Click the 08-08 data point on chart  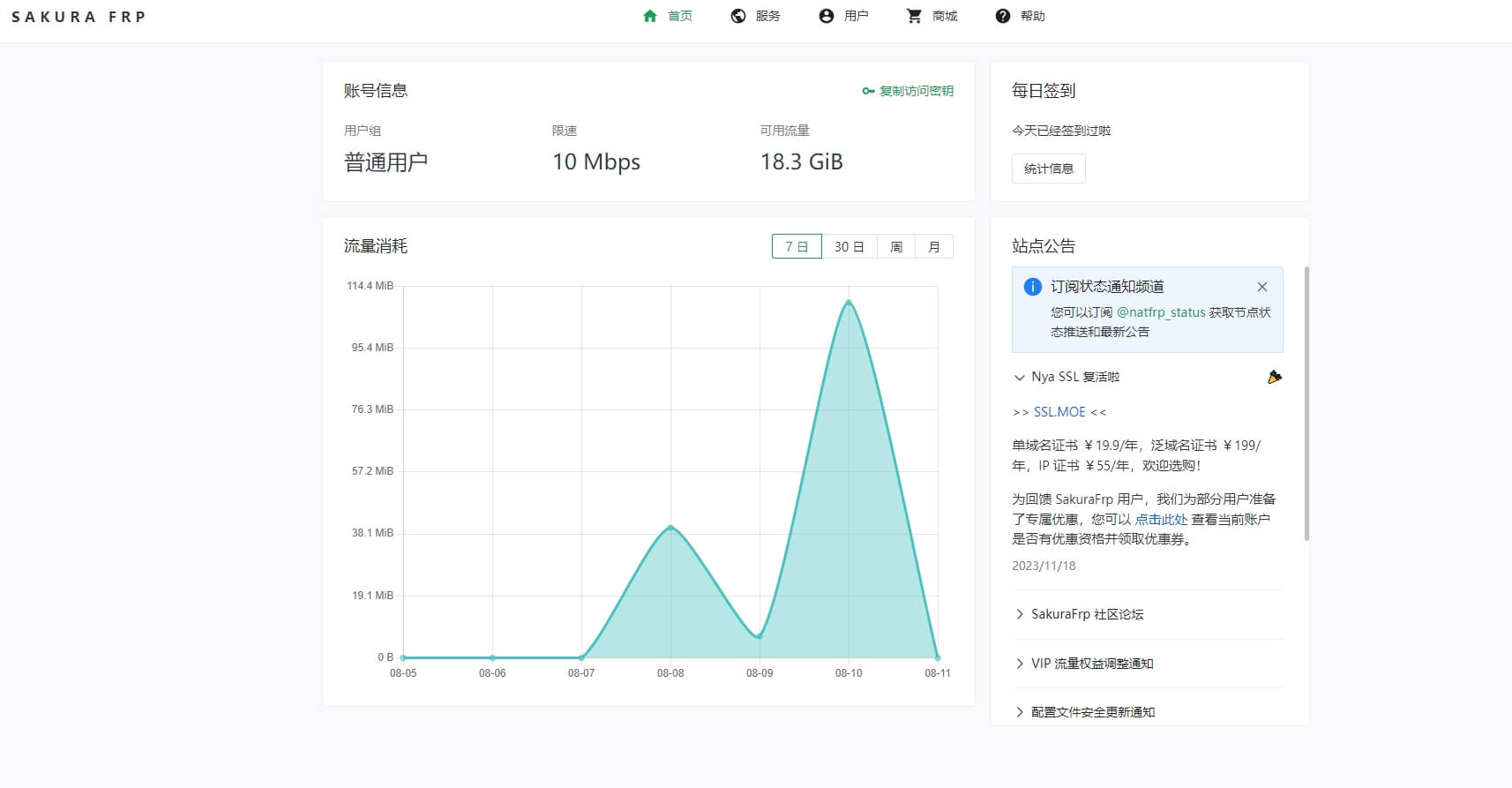670,528
